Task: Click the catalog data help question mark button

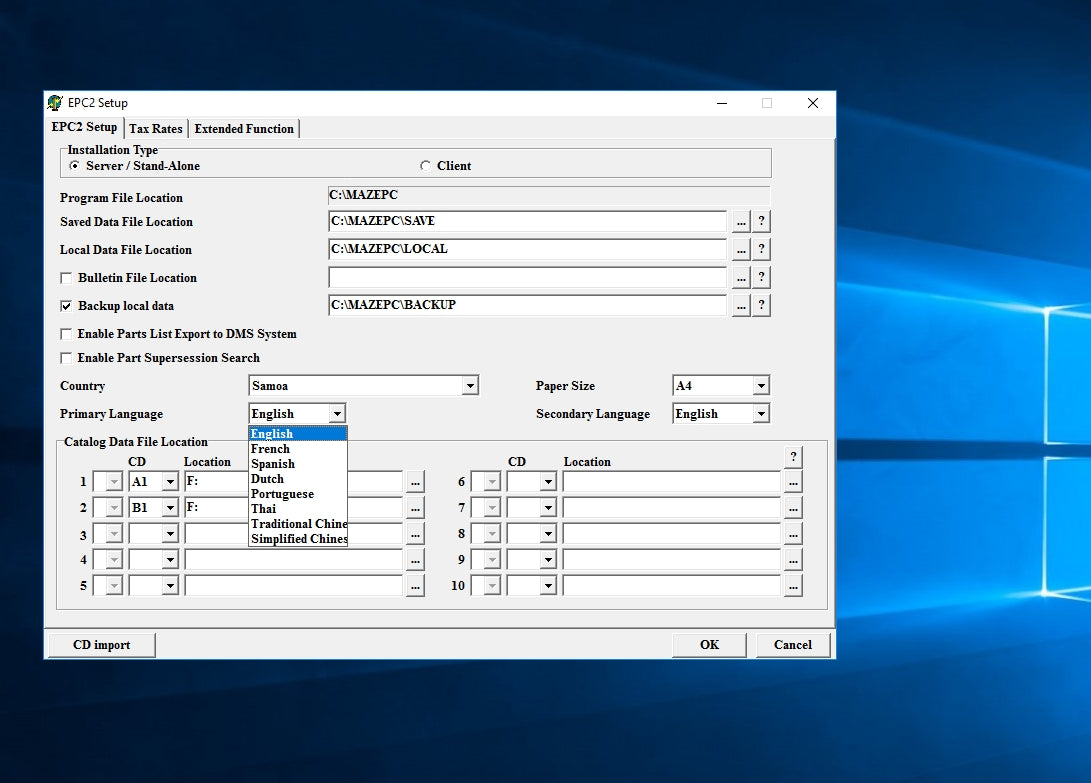Action: [793, 457]
